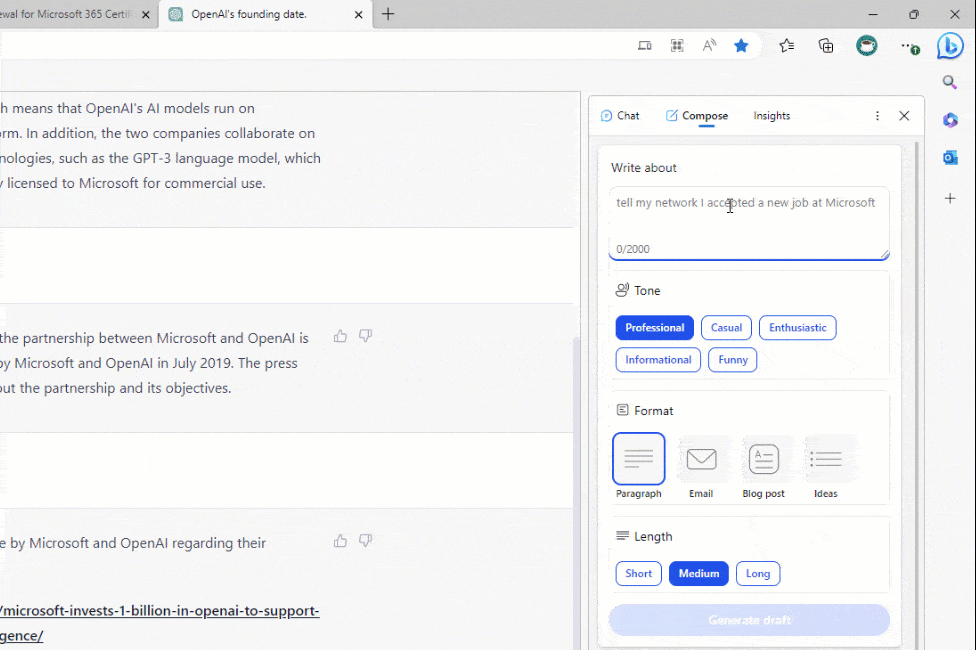Click the resize handle of the Write about box
This screenshot has width=976, height=650.
884,254
